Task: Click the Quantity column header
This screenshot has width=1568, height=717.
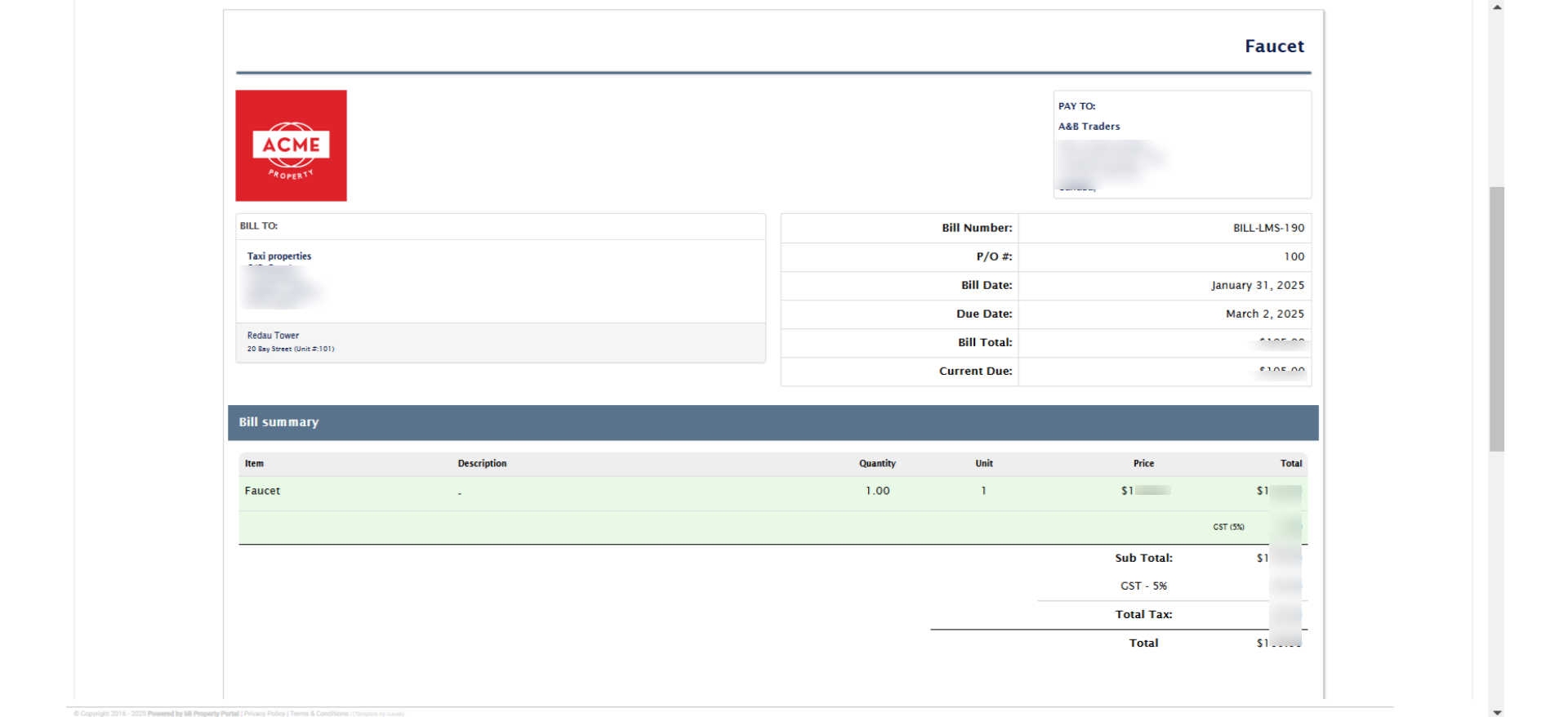Action: [877, 464]
